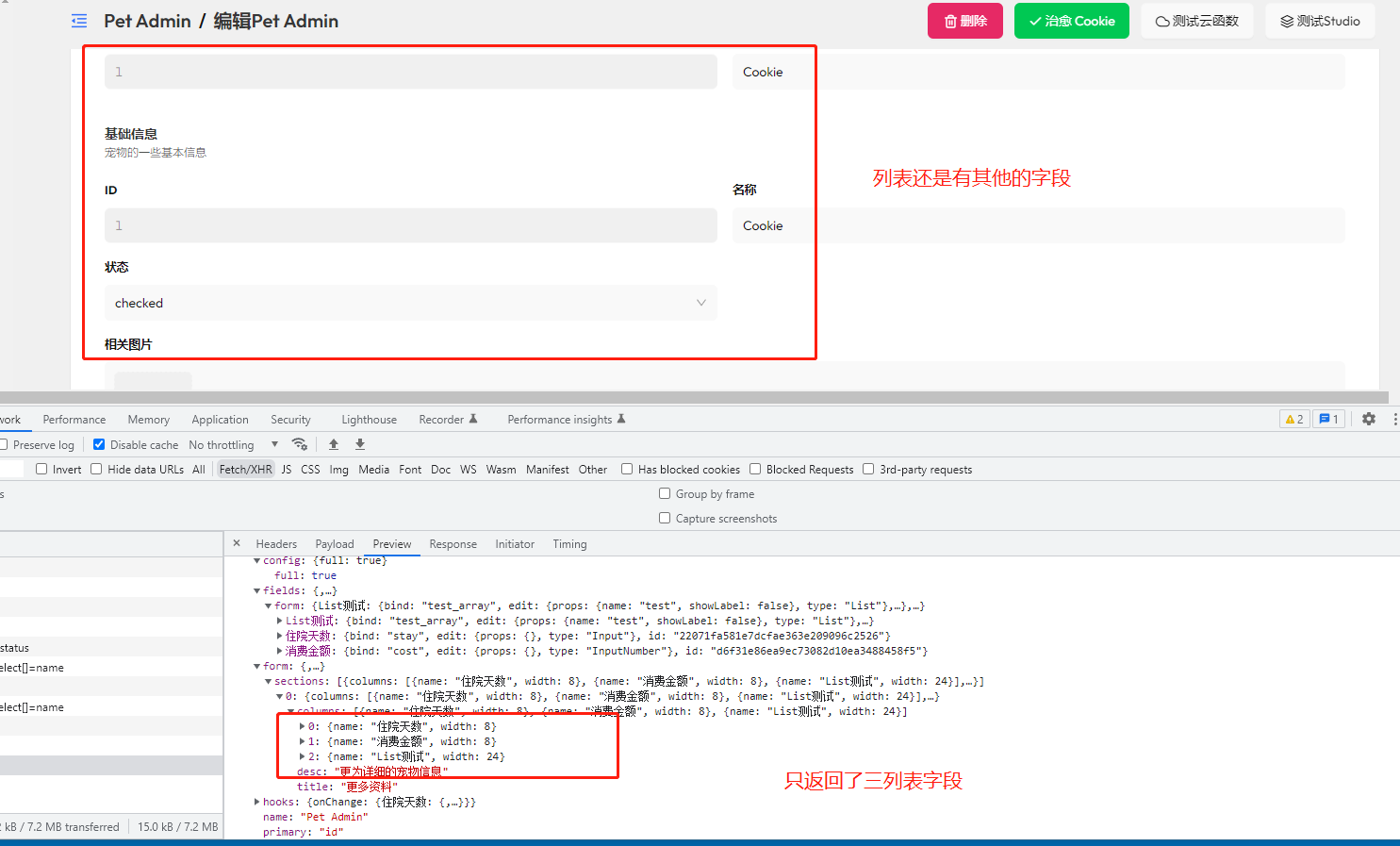Switch to the Timing tab
This screenshot has width=1400, height=846.
[569, 544]
